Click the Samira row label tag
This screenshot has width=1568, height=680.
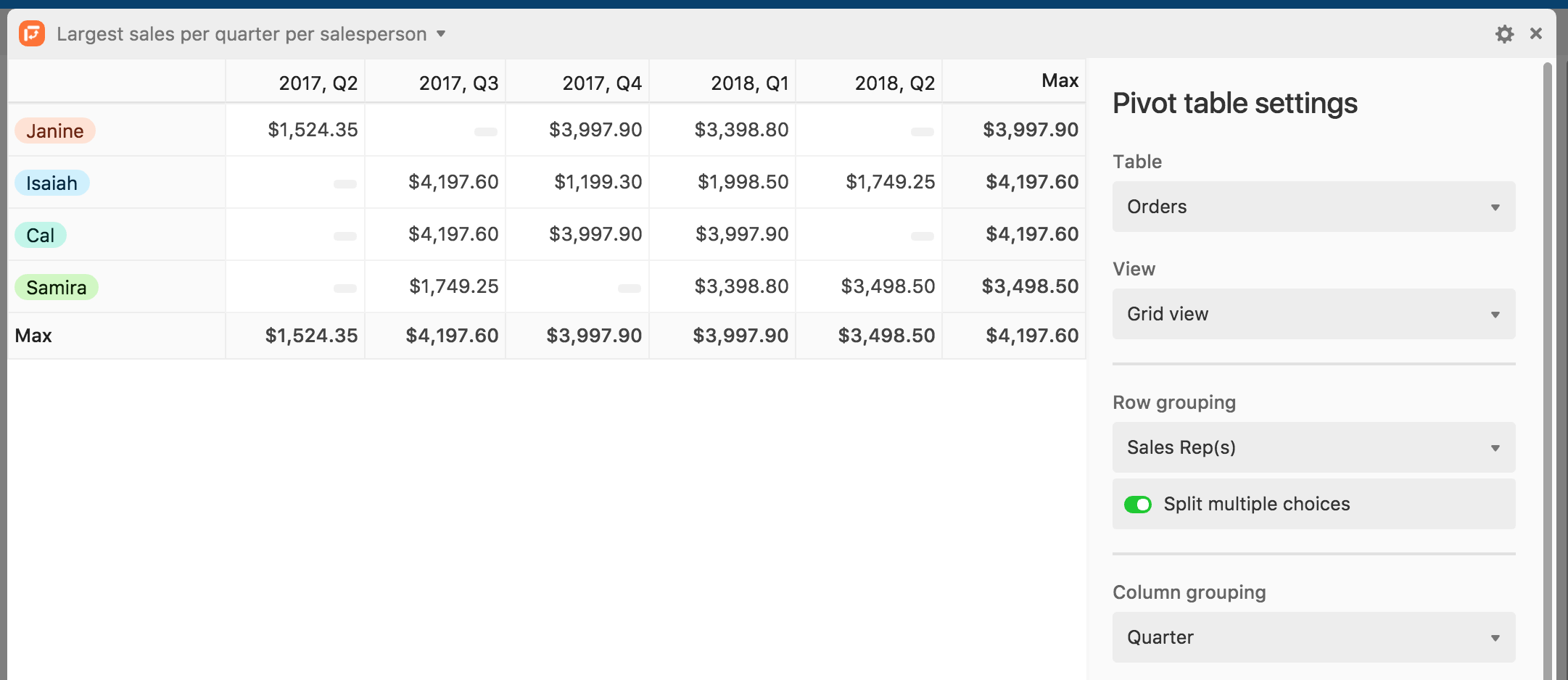click(57, 287)
